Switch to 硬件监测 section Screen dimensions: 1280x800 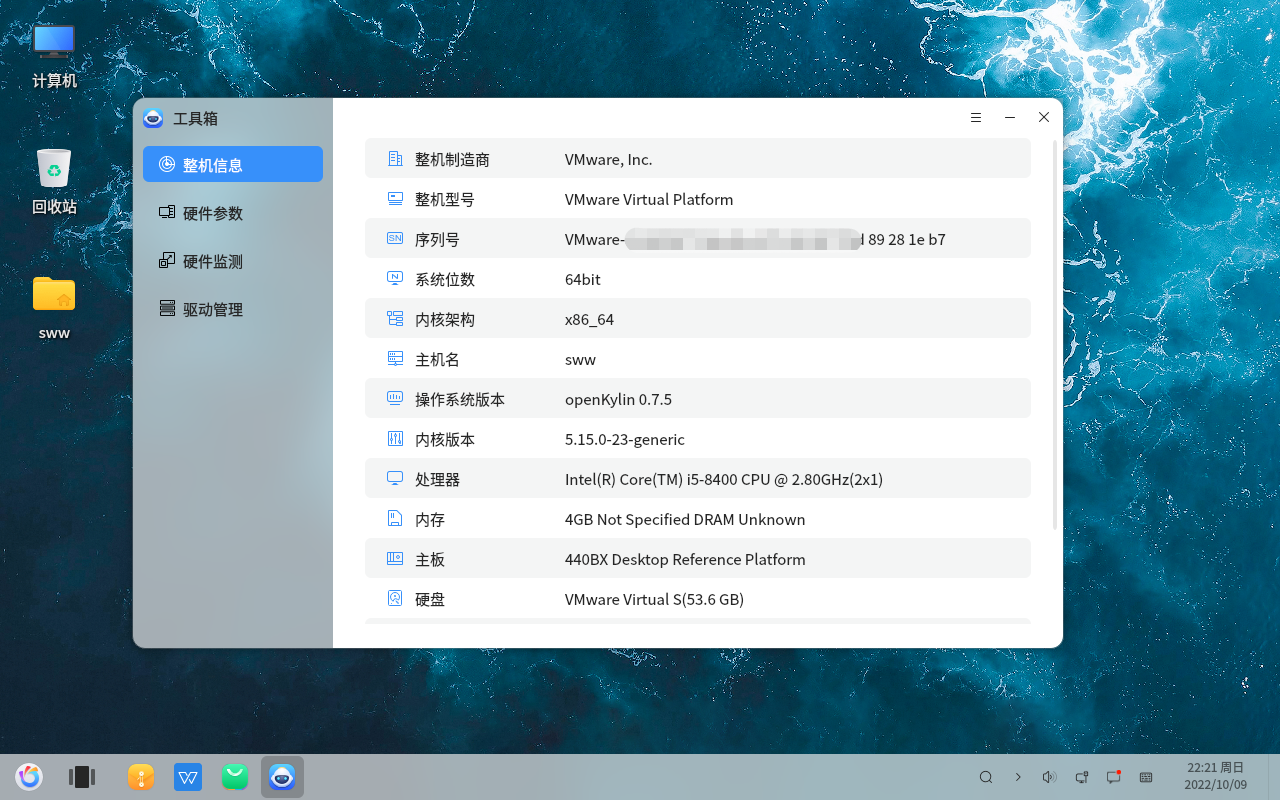click(233, 261)
